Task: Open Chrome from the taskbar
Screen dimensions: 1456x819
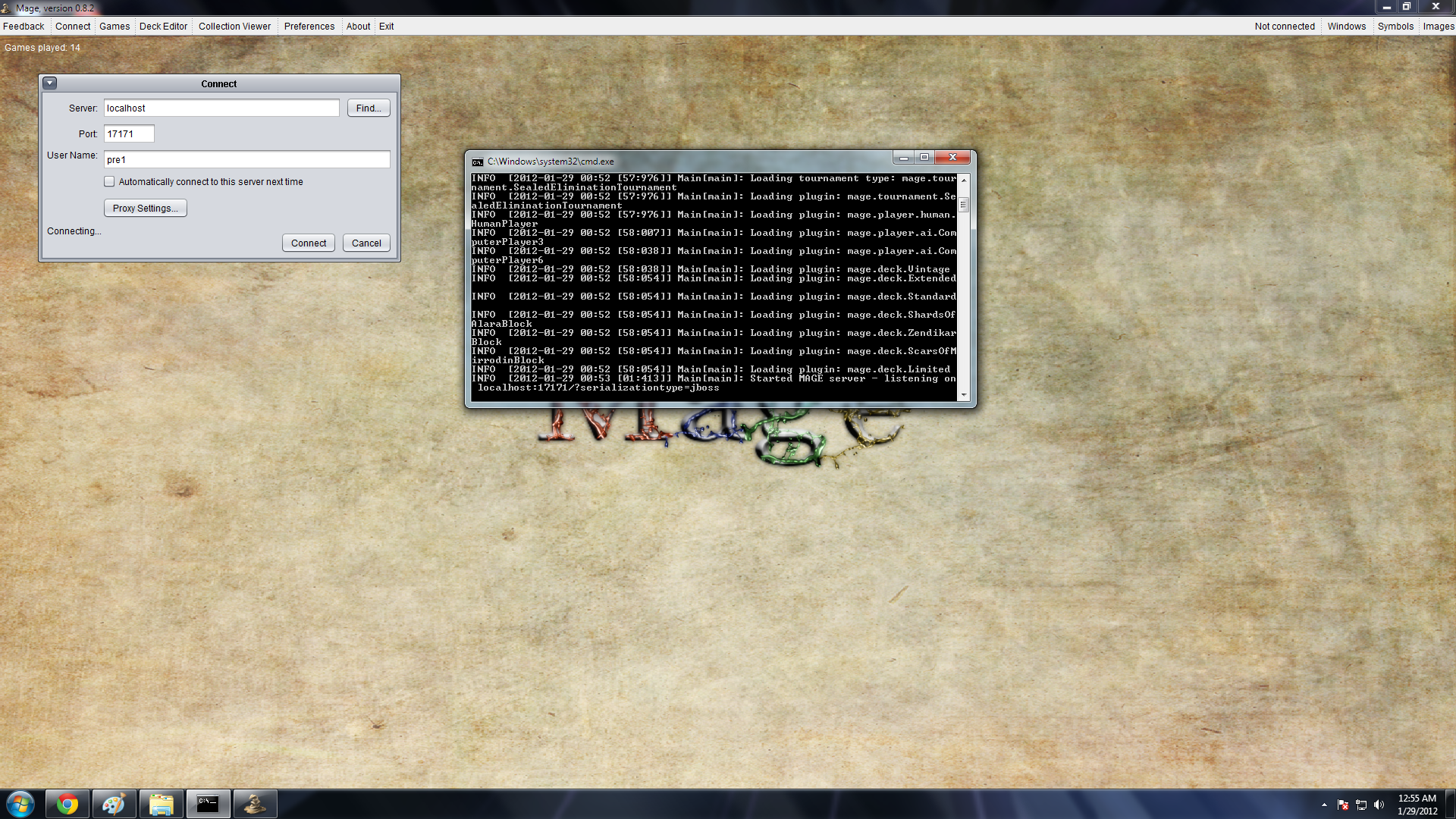Action: (x=67, y=804)
